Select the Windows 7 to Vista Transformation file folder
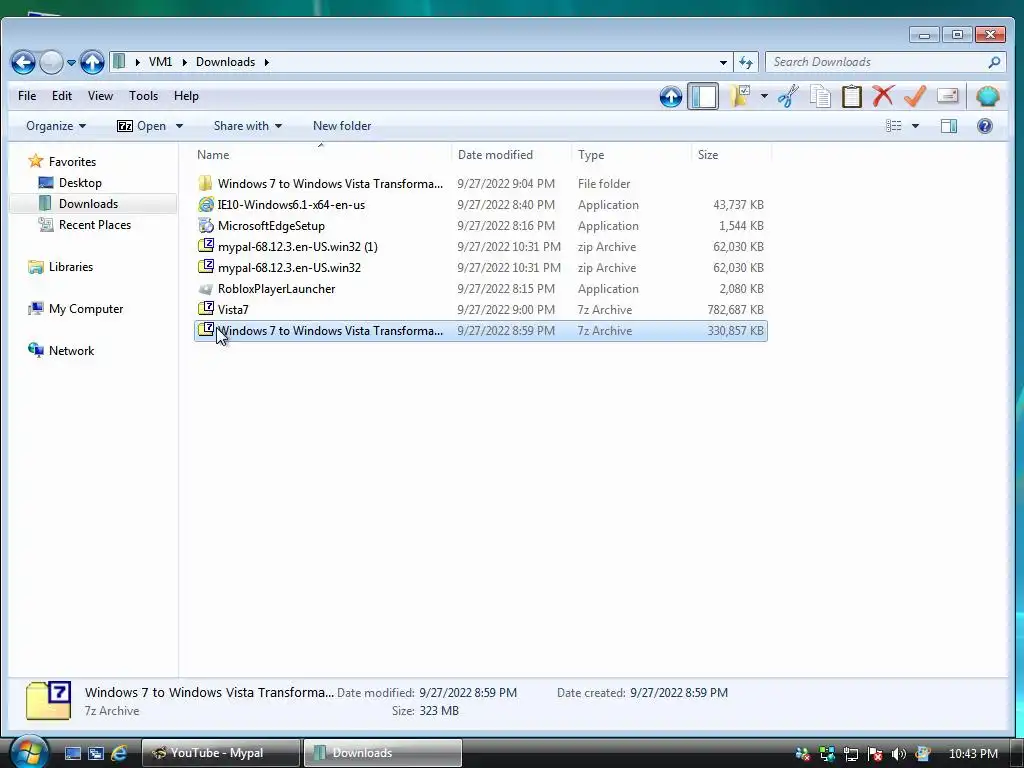Image resolution: width=1024 pixels, height=768 pixels. pyautogui.click(x=481, y=184)
